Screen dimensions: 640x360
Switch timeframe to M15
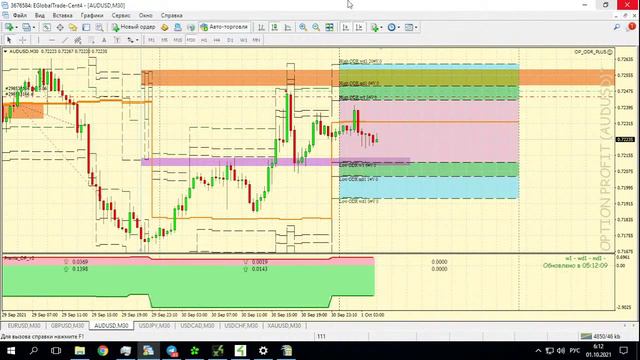(178, 40)
